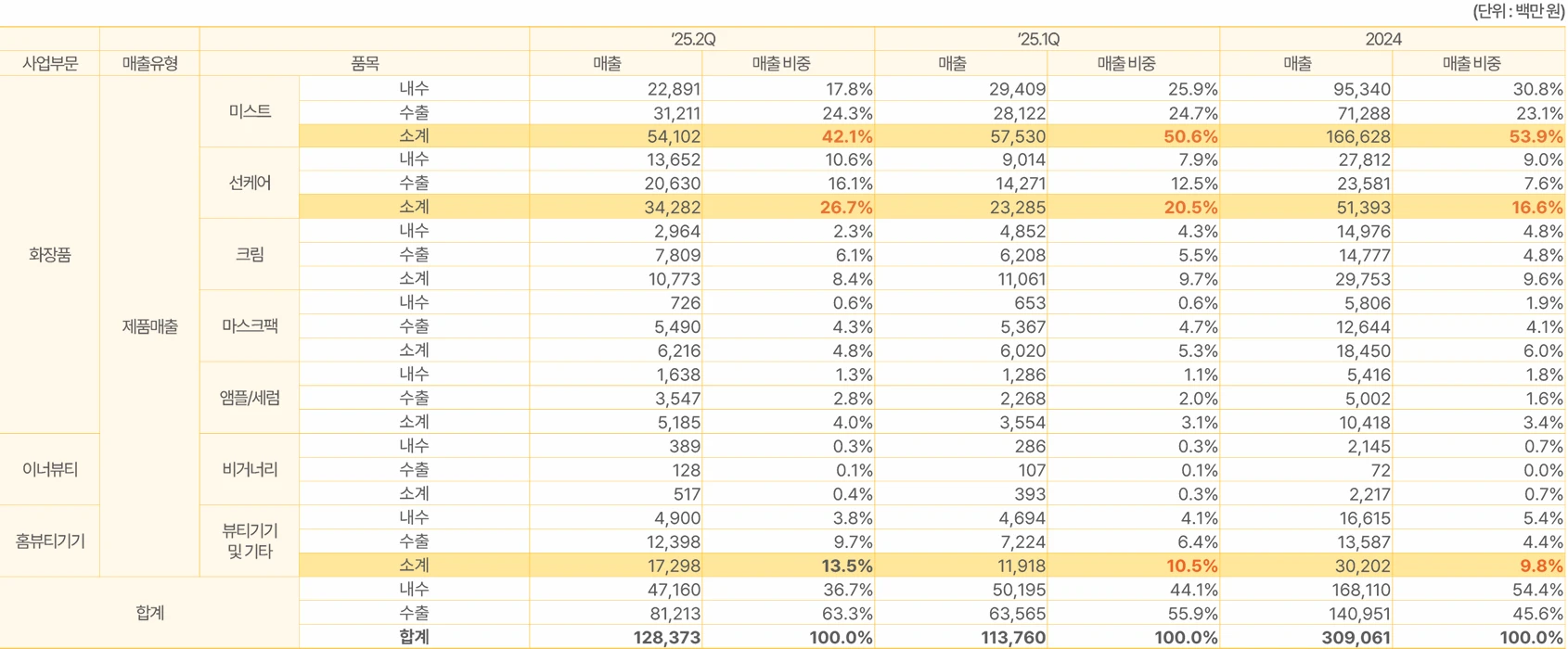Click the 2024 total sales 309,061

[x=1356, y=638]
